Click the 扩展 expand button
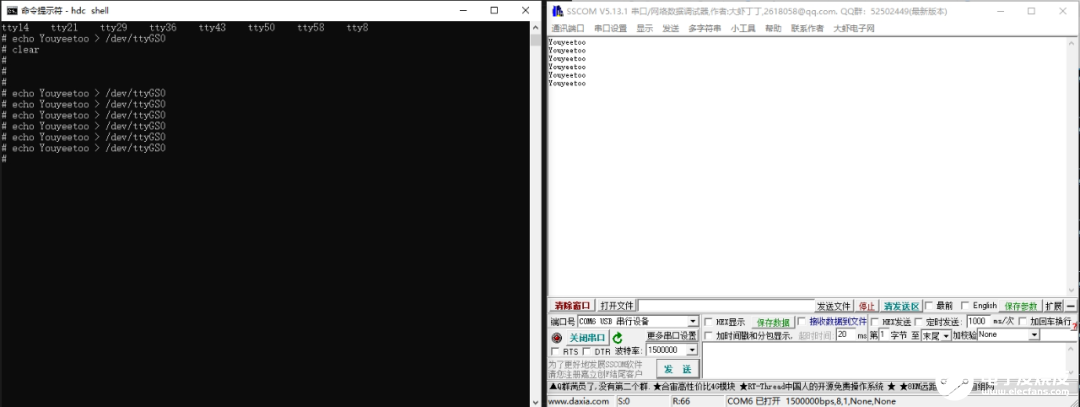Screen dimensions: 1080x407 [1054, 306]
